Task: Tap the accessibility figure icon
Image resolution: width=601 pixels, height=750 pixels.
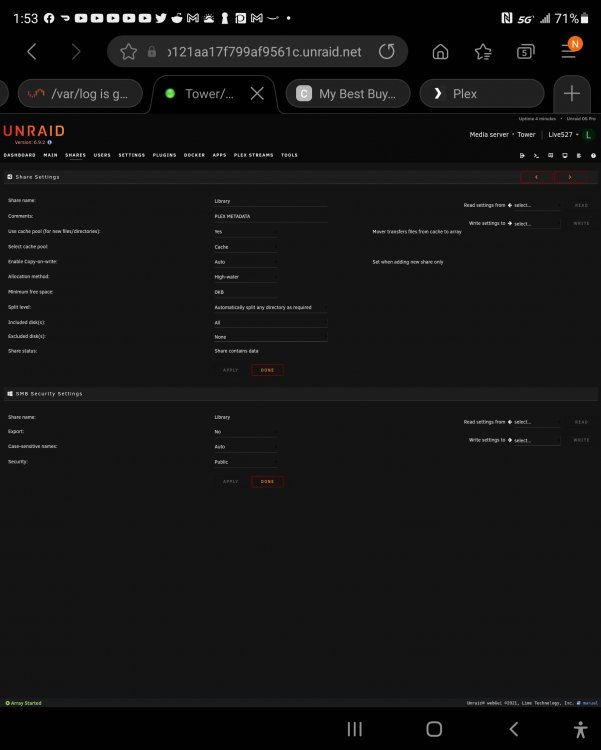Action: (x=580, y=730)
